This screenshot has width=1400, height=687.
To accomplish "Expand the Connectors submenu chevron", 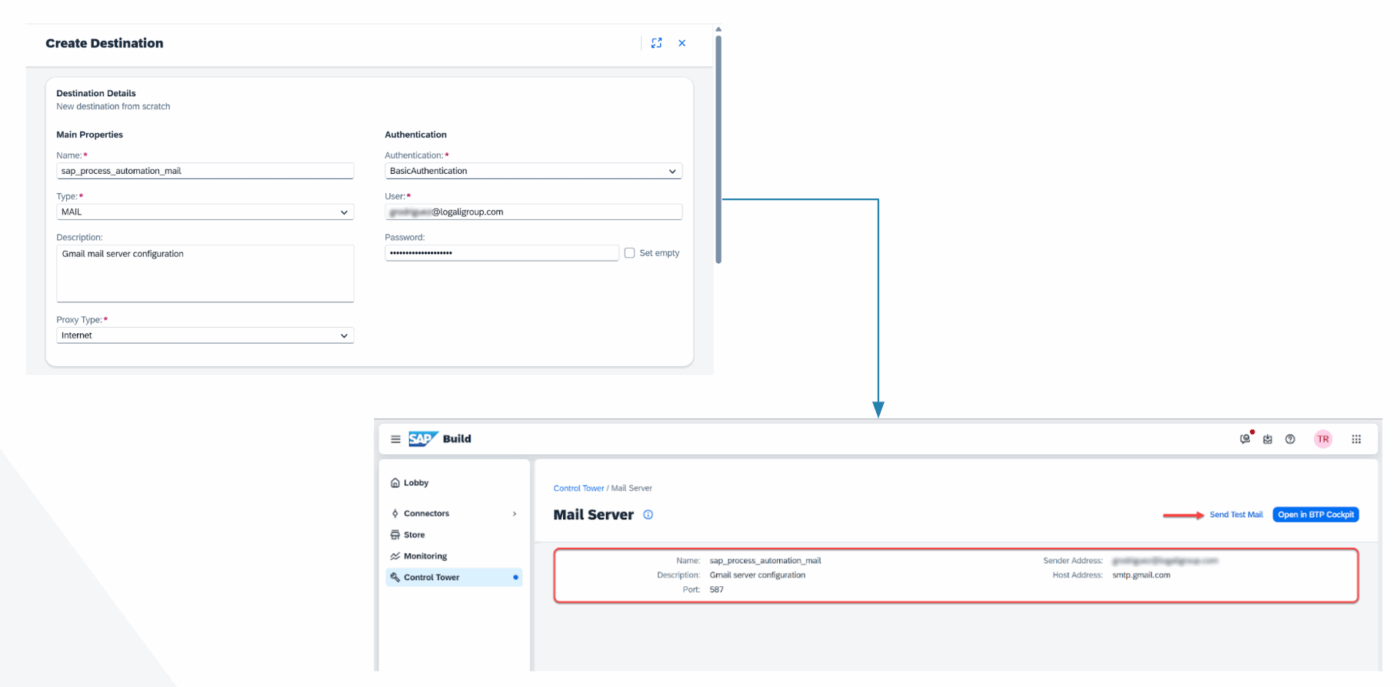I will click(515, 514).
